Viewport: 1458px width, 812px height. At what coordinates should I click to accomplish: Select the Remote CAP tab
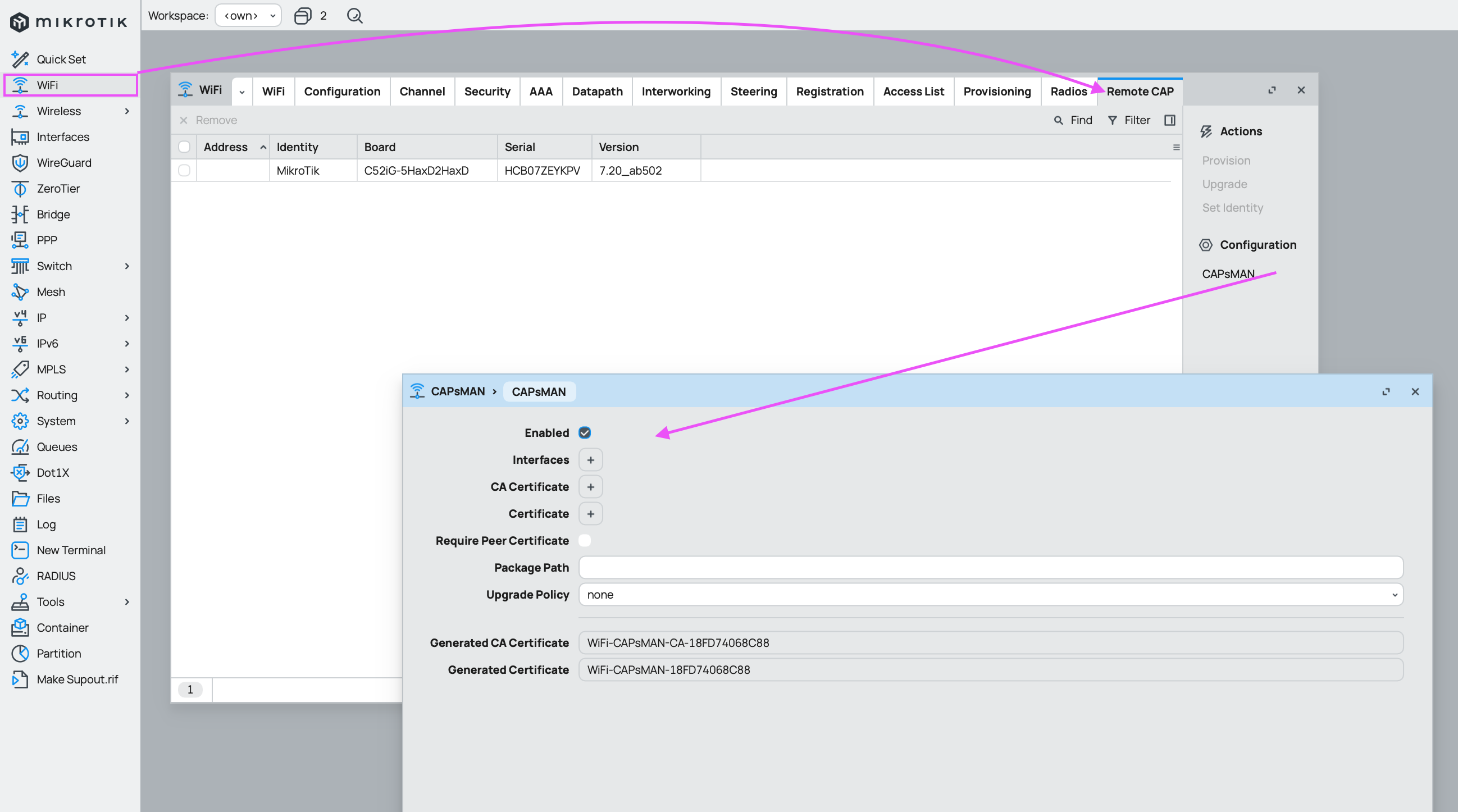1140,92
